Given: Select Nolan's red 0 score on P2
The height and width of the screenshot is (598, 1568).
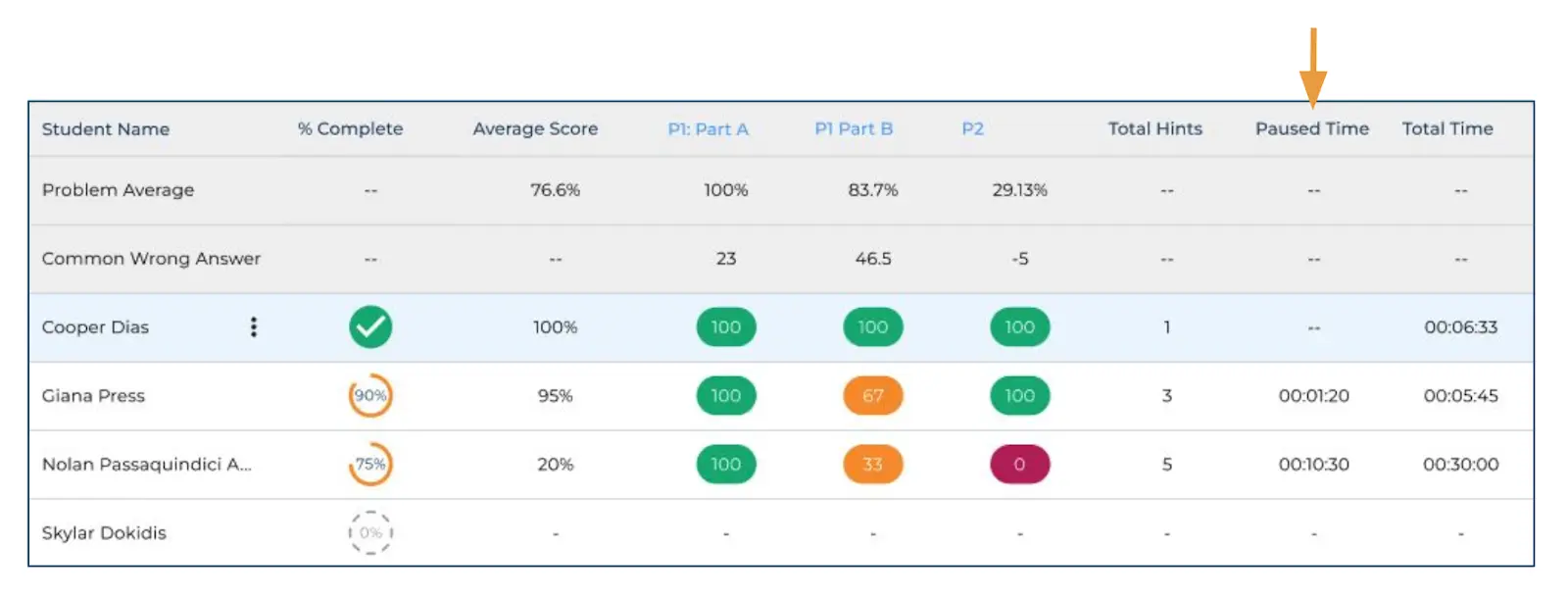Looking at the screenshot, I should click(x=1019, y=464).
